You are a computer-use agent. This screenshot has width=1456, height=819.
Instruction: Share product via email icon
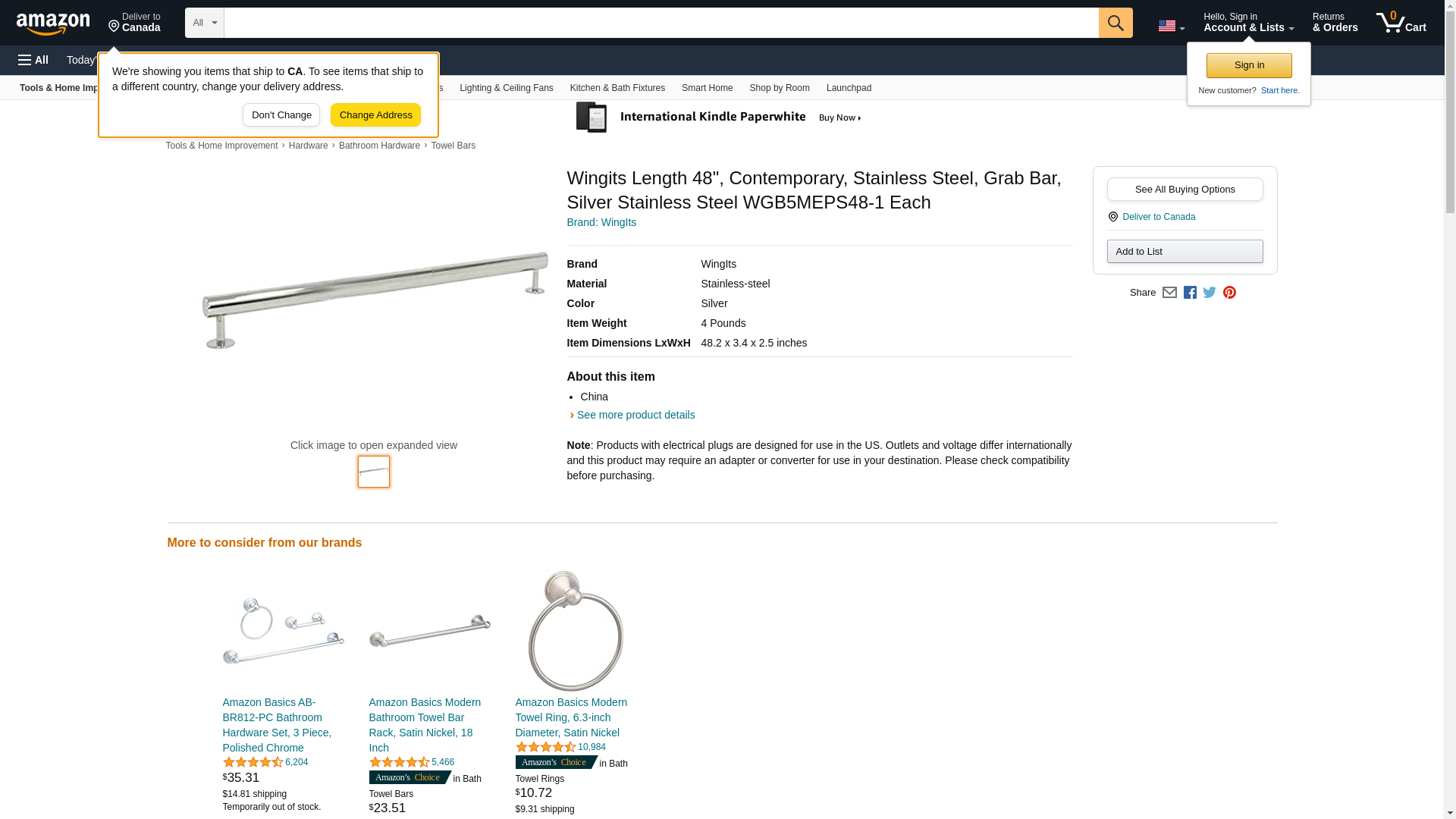[x=1169, y=293]
